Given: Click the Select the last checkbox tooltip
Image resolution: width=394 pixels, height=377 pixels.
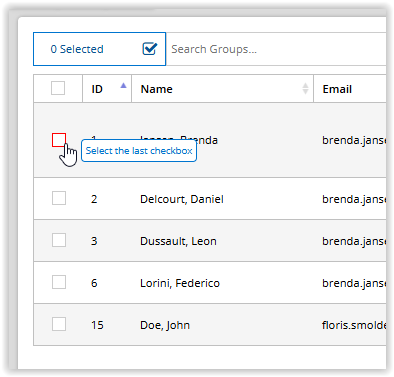Looking at the screenshot, I should 139,151.
